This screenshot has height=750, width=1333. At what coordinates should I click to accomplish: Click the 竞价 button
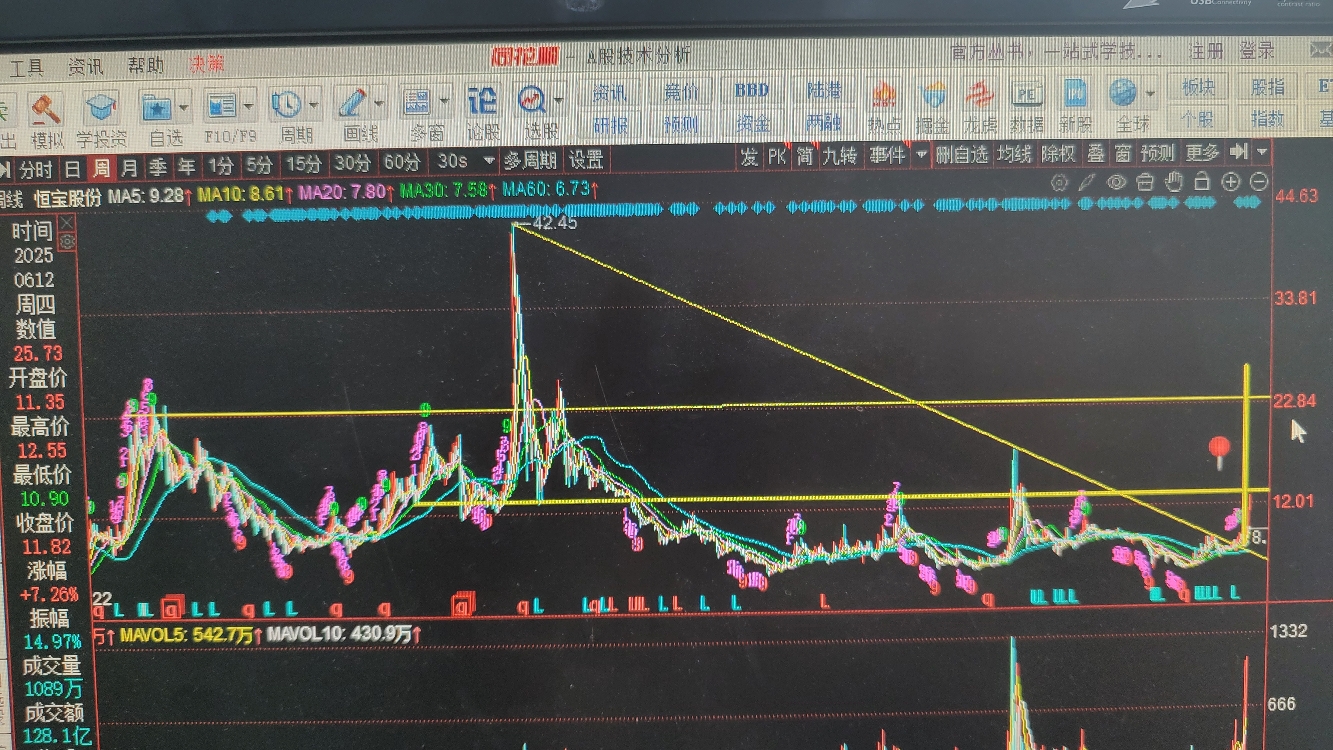[x=681, y=92]
